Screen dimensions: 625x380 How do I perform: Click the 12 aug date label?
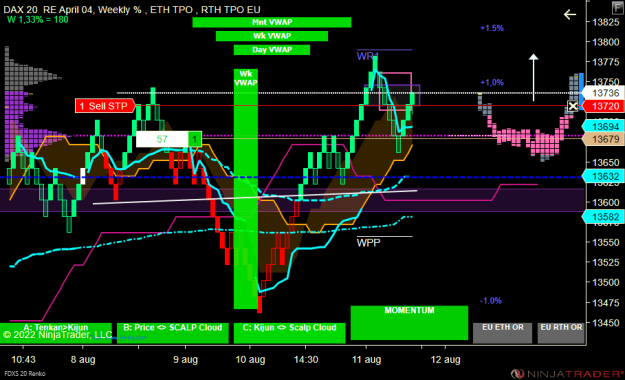tap(445, 360)
